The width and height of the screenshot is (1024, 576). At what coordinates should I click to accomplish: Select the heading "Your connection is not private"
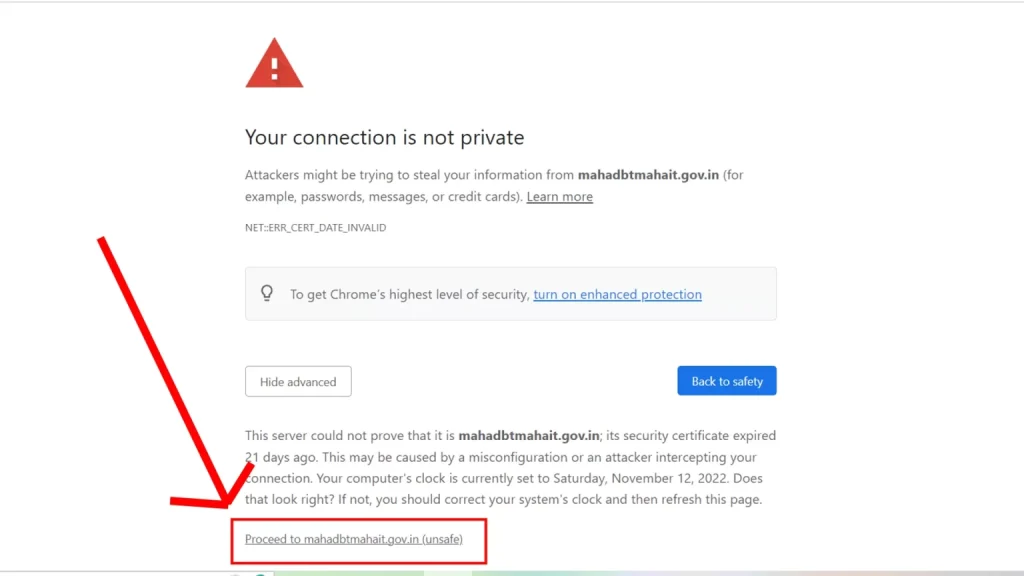point(384,137)
